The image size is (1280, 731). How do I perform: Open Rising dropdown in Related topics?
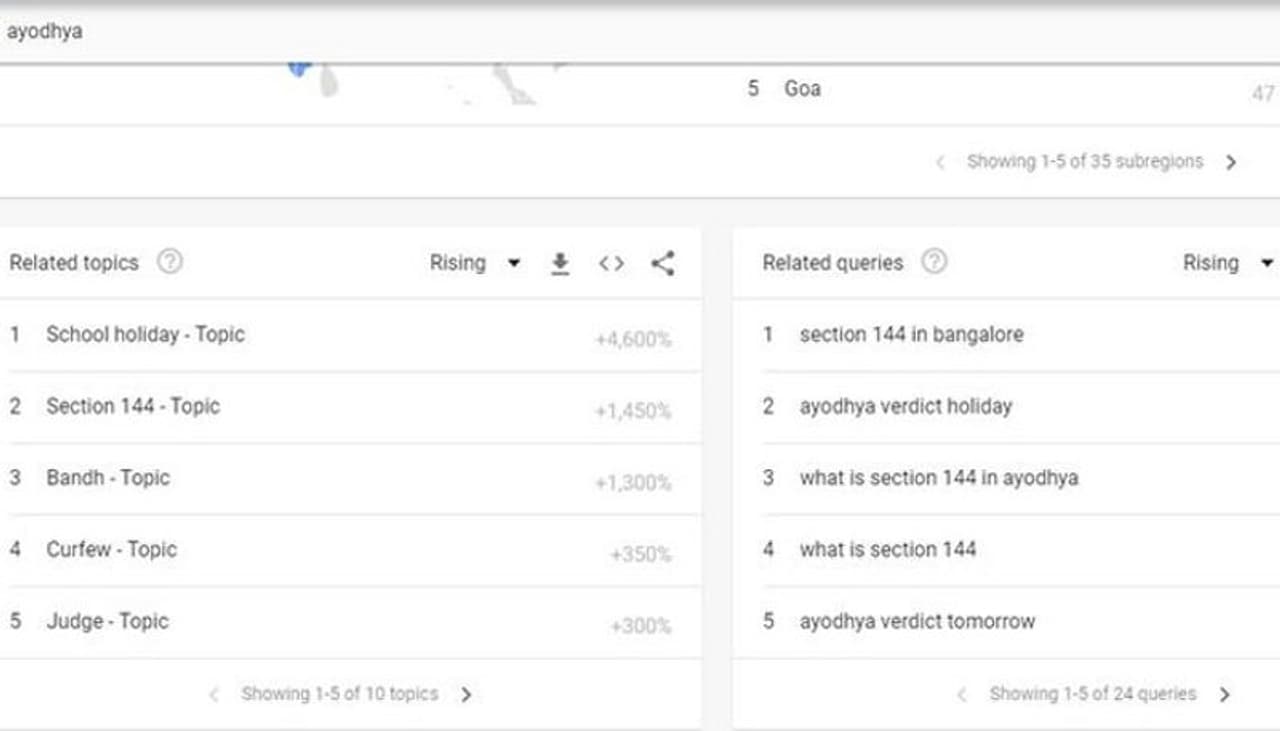[475, 263]
